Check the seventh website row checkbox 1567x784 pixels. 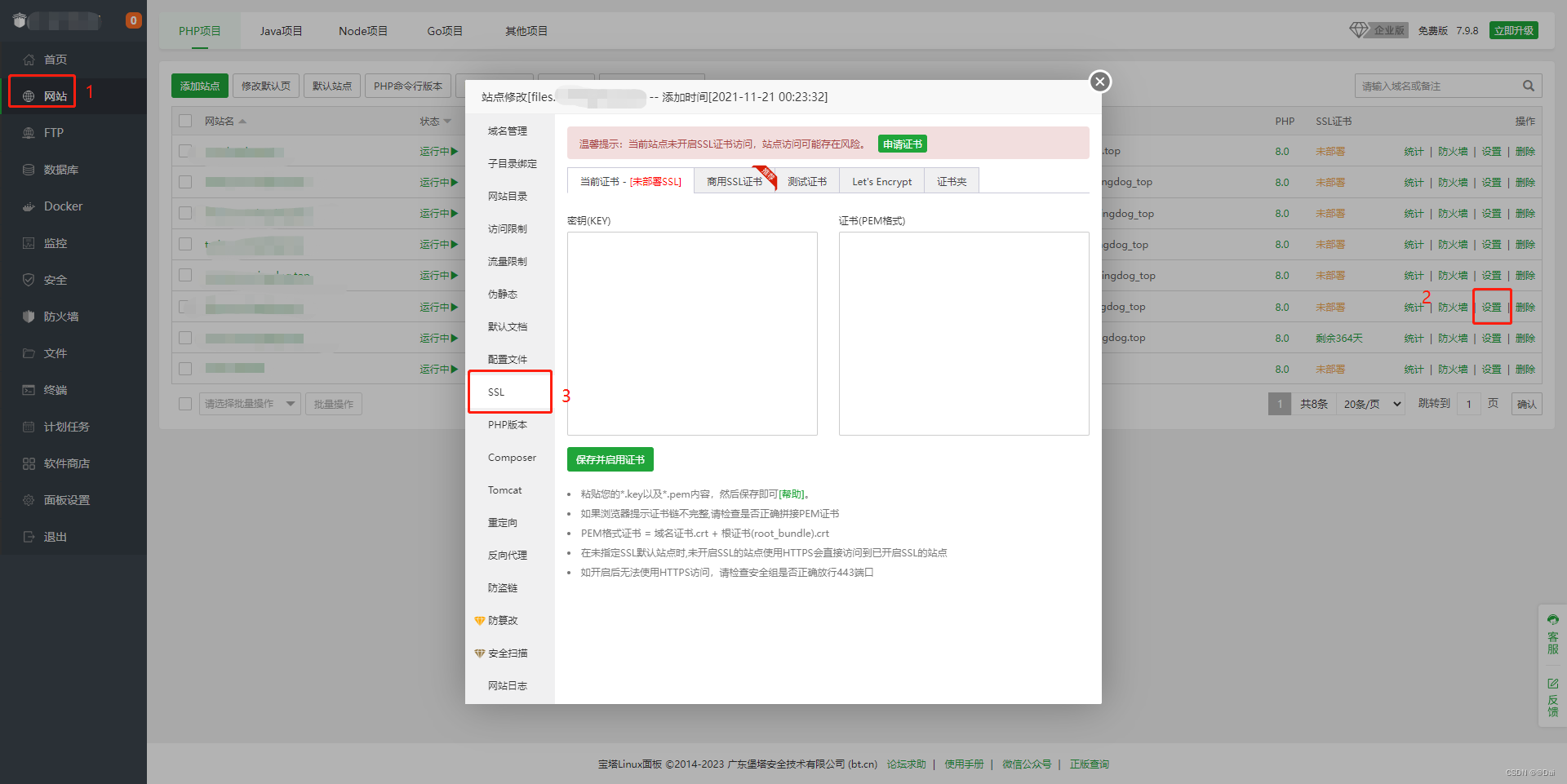185,338
